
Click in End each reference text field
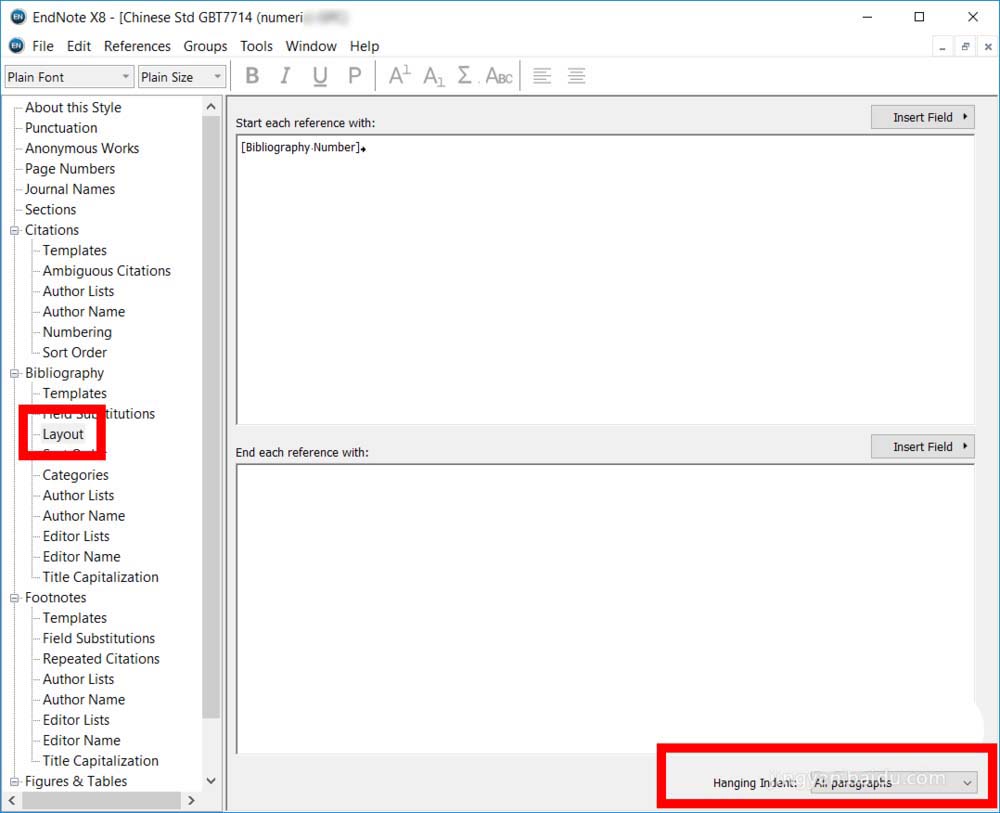[605, 608]
